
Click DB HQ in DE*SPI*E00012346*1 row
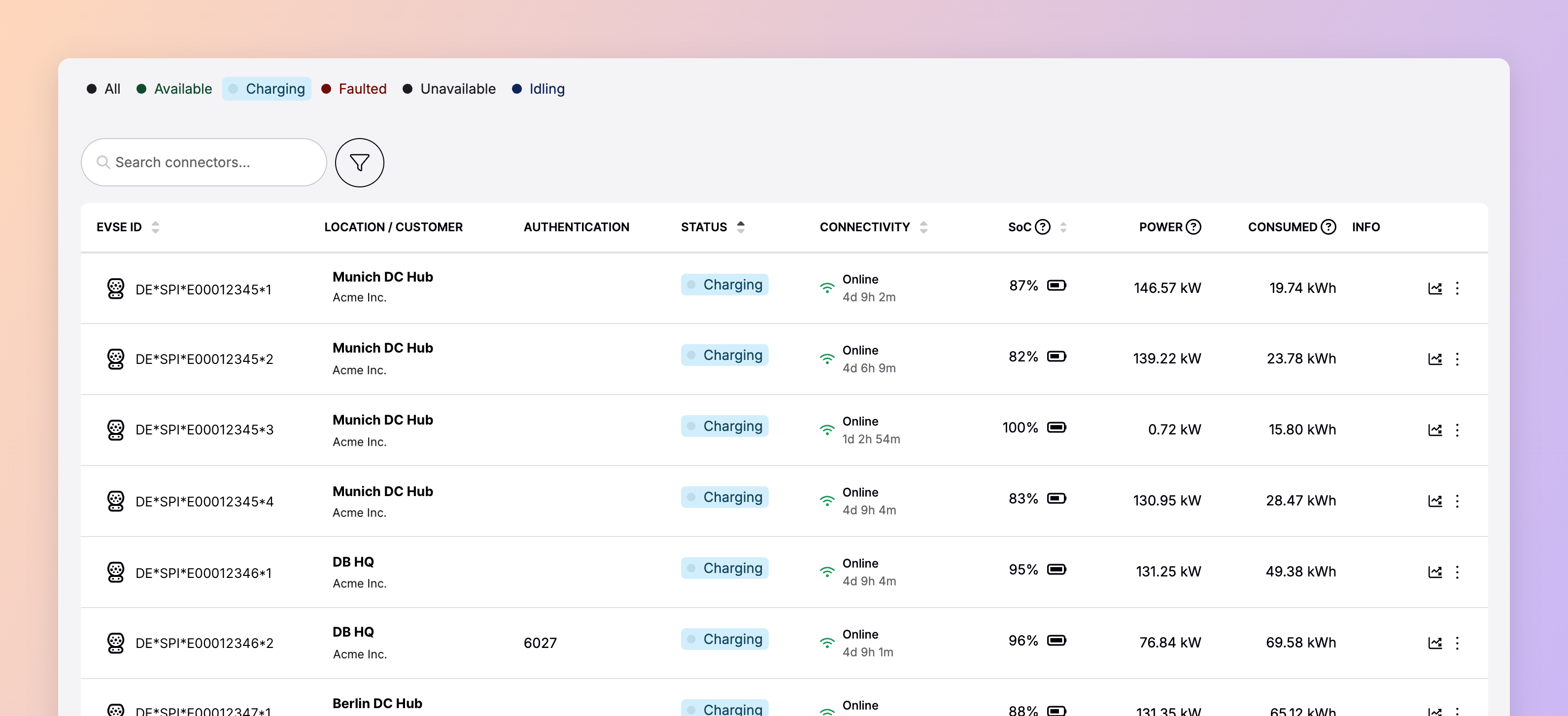click(353, 562)
